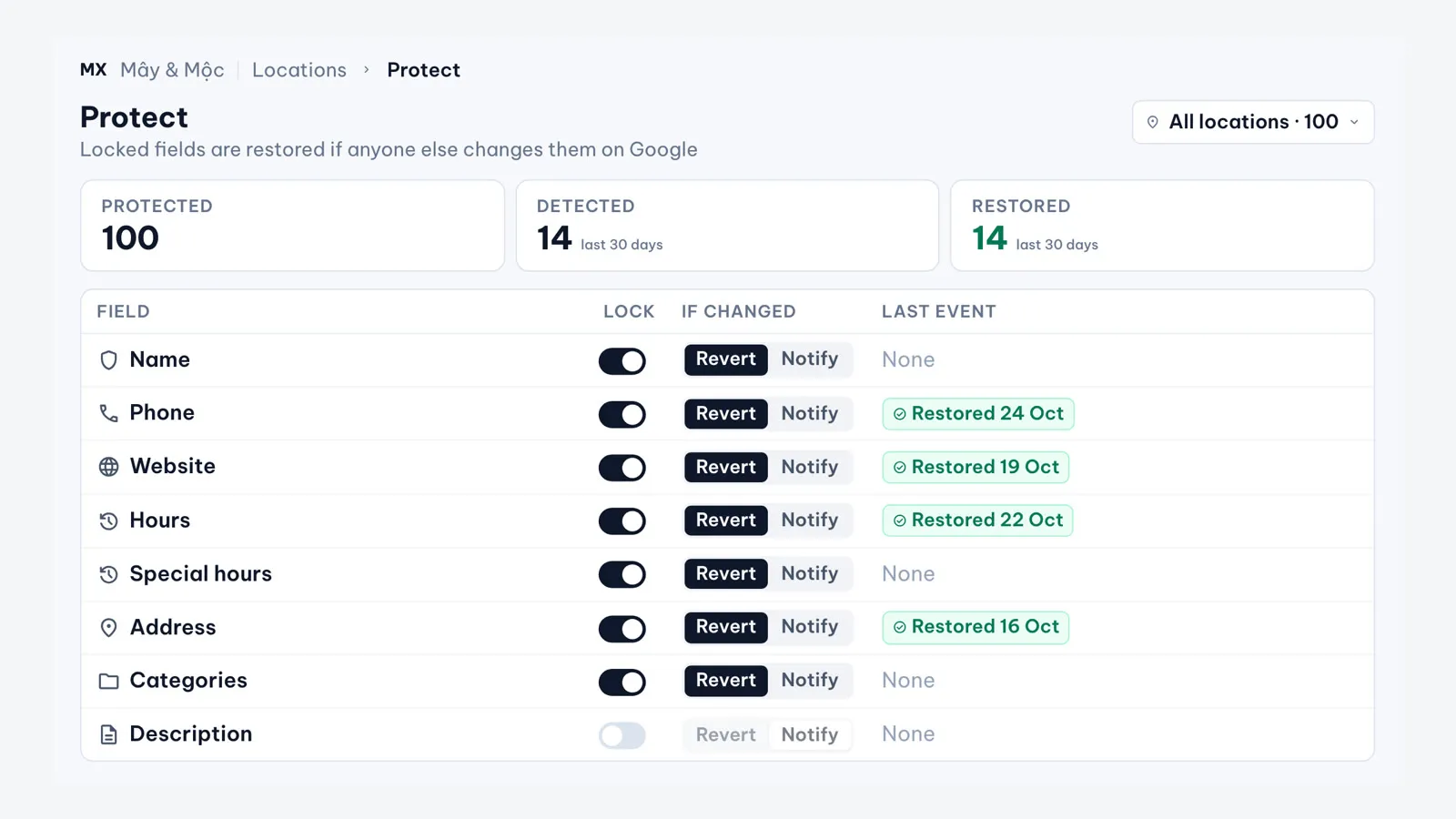Screen dimensions: 1456x819
Task: Click the document icon beside Description
Action: pyautogui.click(x=108, y=734)
